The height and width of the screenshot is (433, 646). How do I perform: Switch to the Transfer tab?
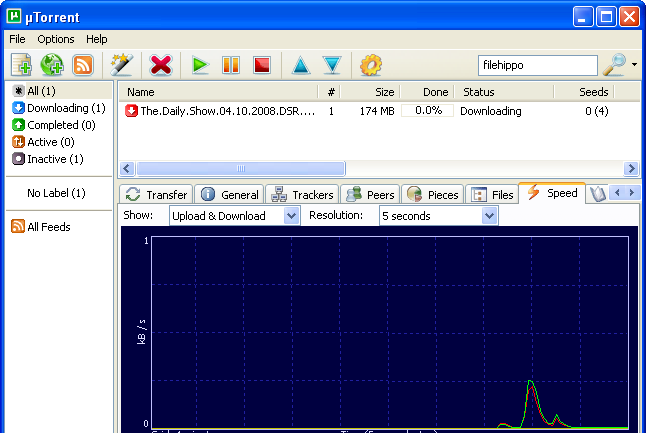pyautogui.click(x=156, y=194)
